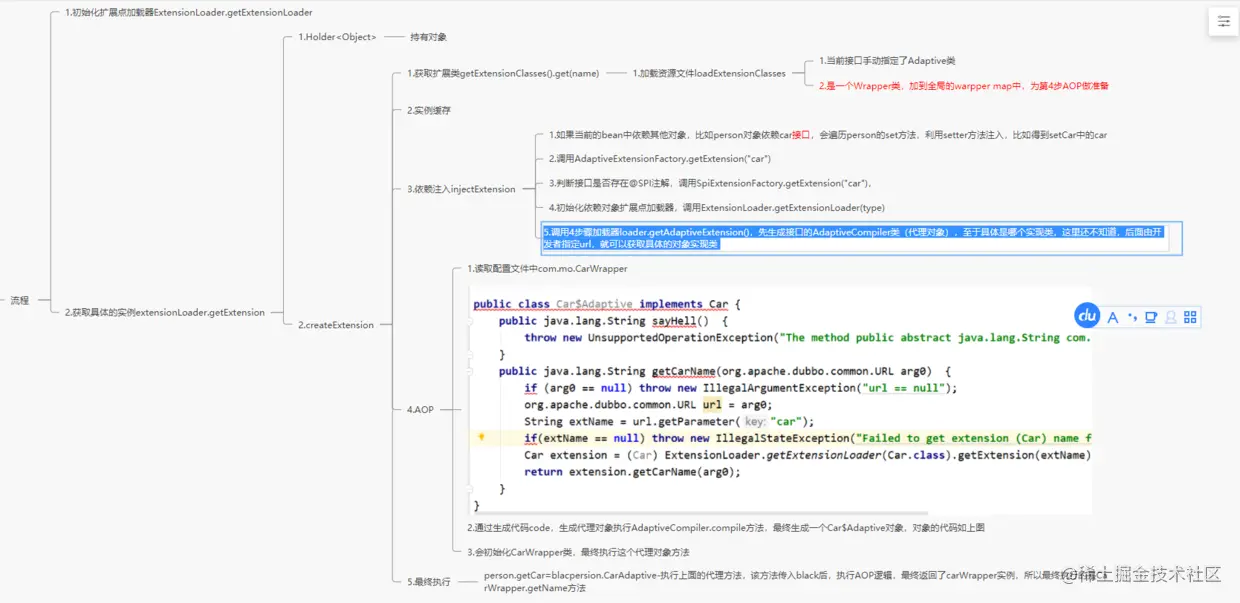Screen dimensions: 1240x603
Task: Click the blue Baidu 'du' circle icon
Action: coord(1087,316)
